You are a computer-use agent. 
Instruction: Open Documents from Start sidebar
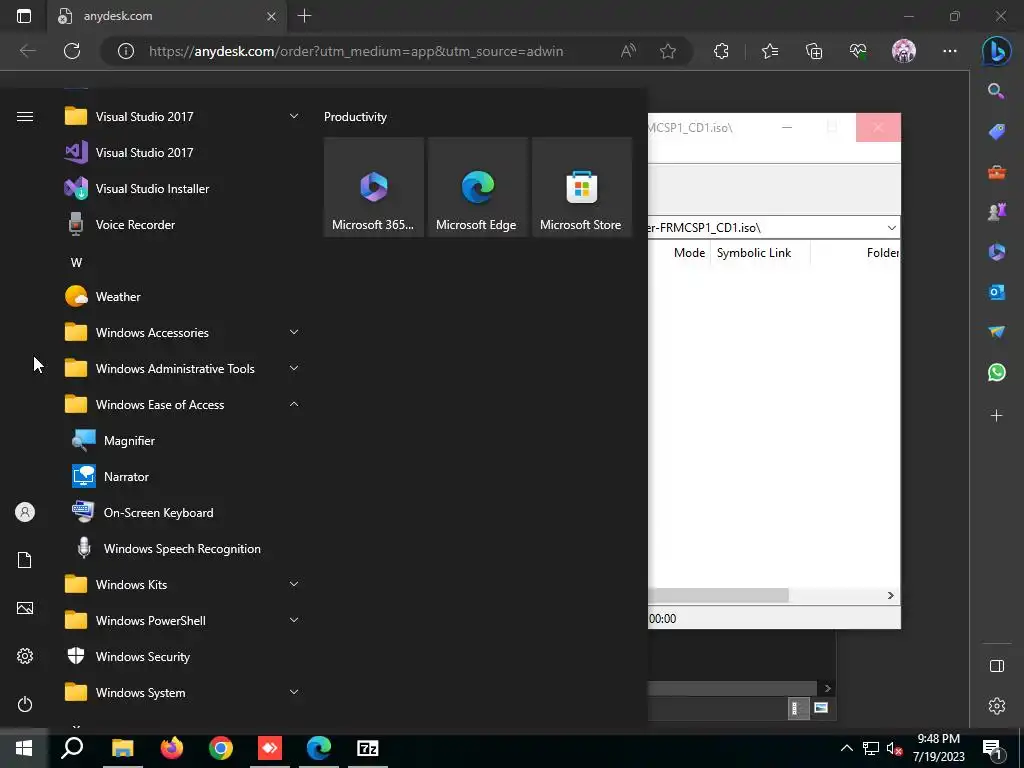coord(25,560)
